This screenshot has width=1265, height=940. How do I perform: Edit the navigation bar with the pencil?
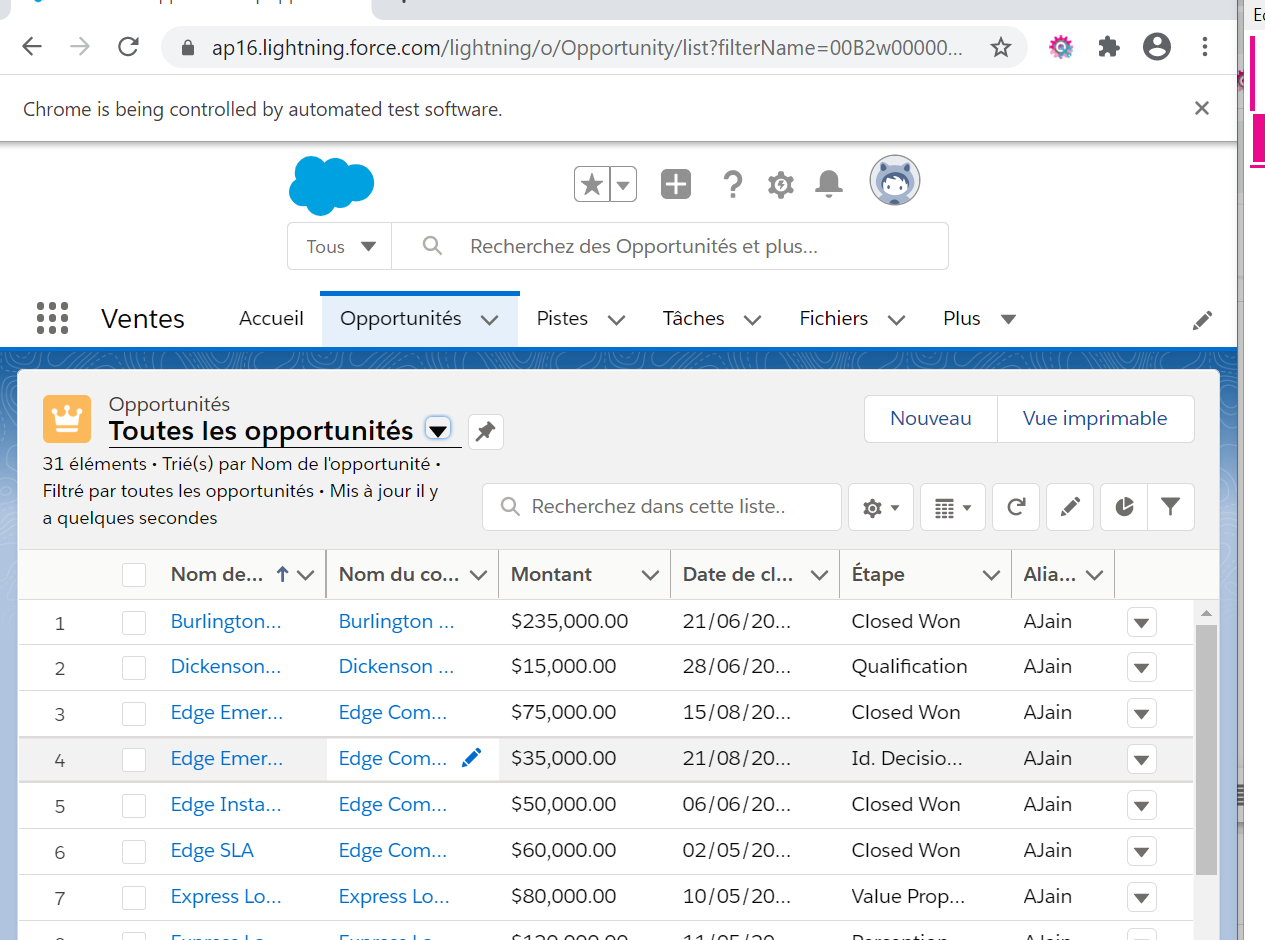[x=1202, y=320]
